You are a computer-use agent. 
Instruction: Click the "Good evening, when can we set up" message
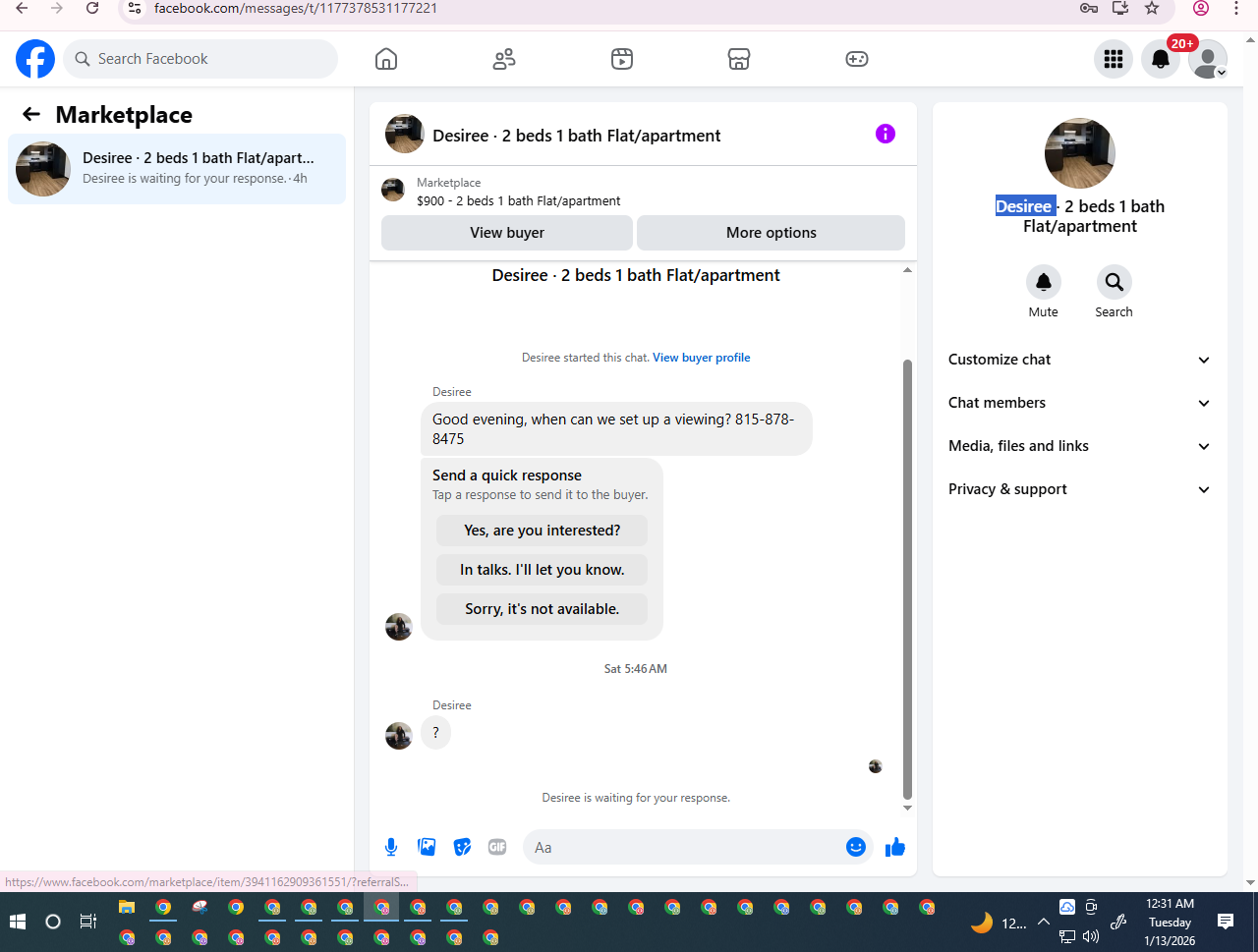[616, 429]
